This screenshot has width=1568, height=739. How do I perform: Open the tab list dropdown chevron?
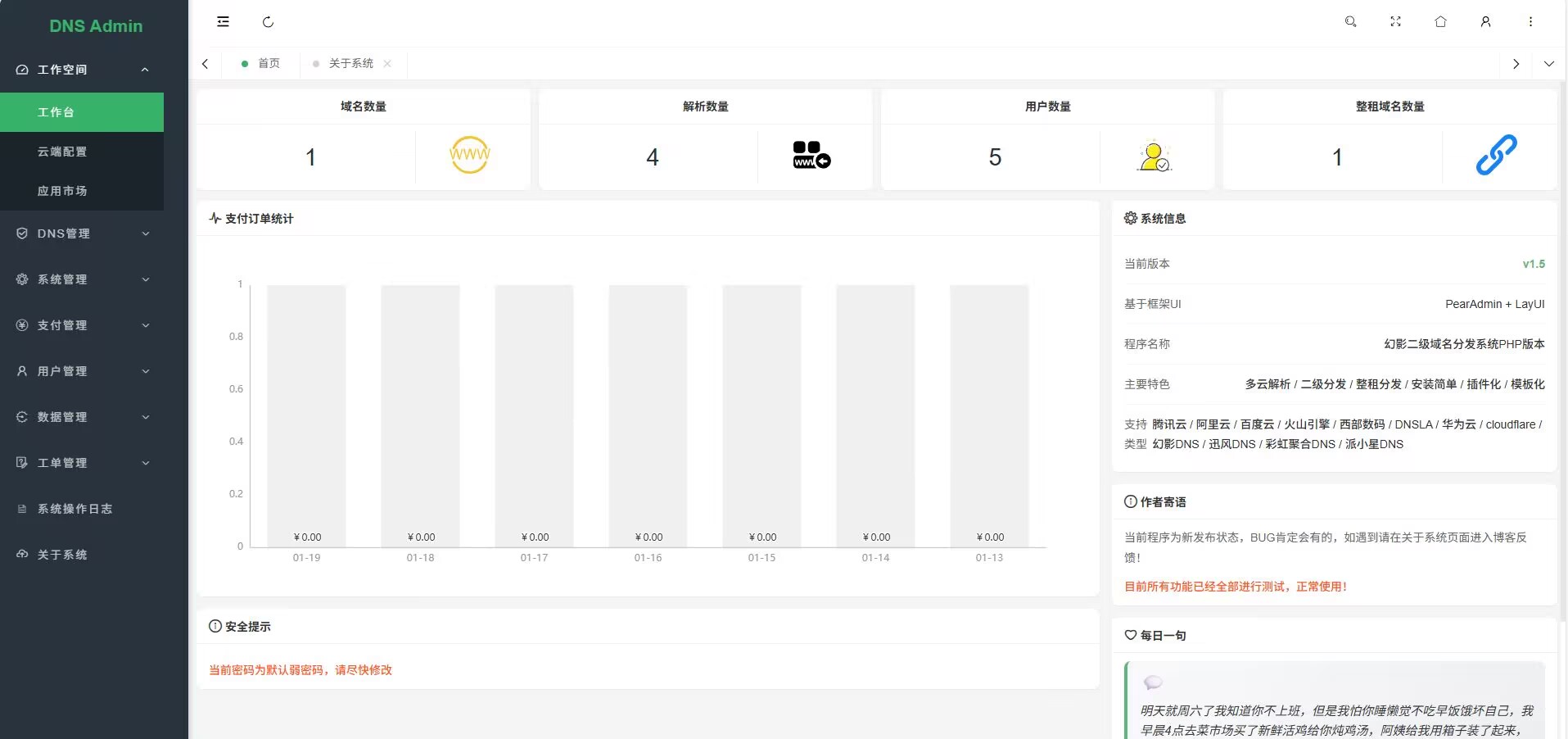(1548, 64)
